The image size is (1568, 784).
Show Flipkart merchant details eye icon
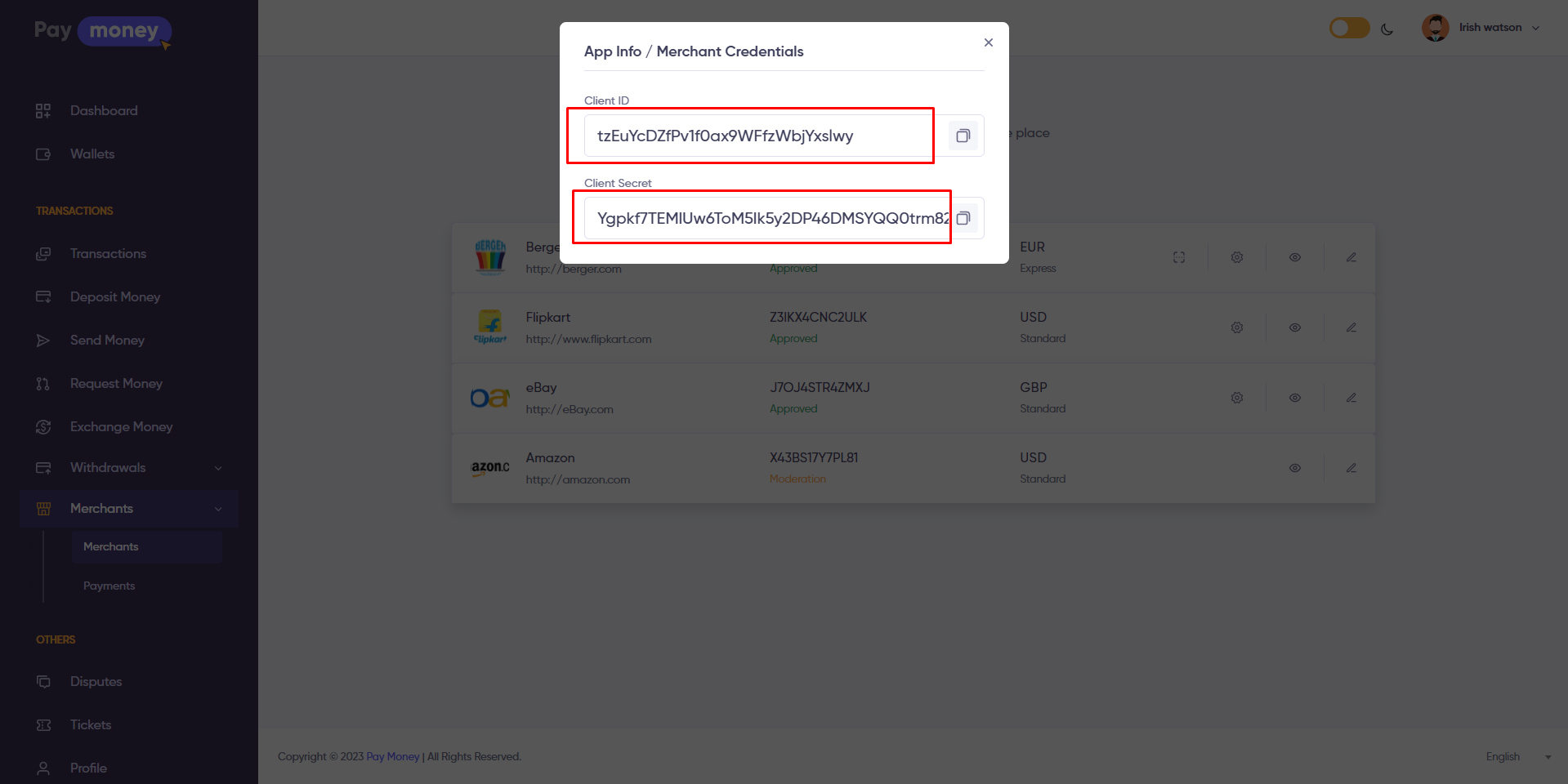click(x=1295, y=327)
